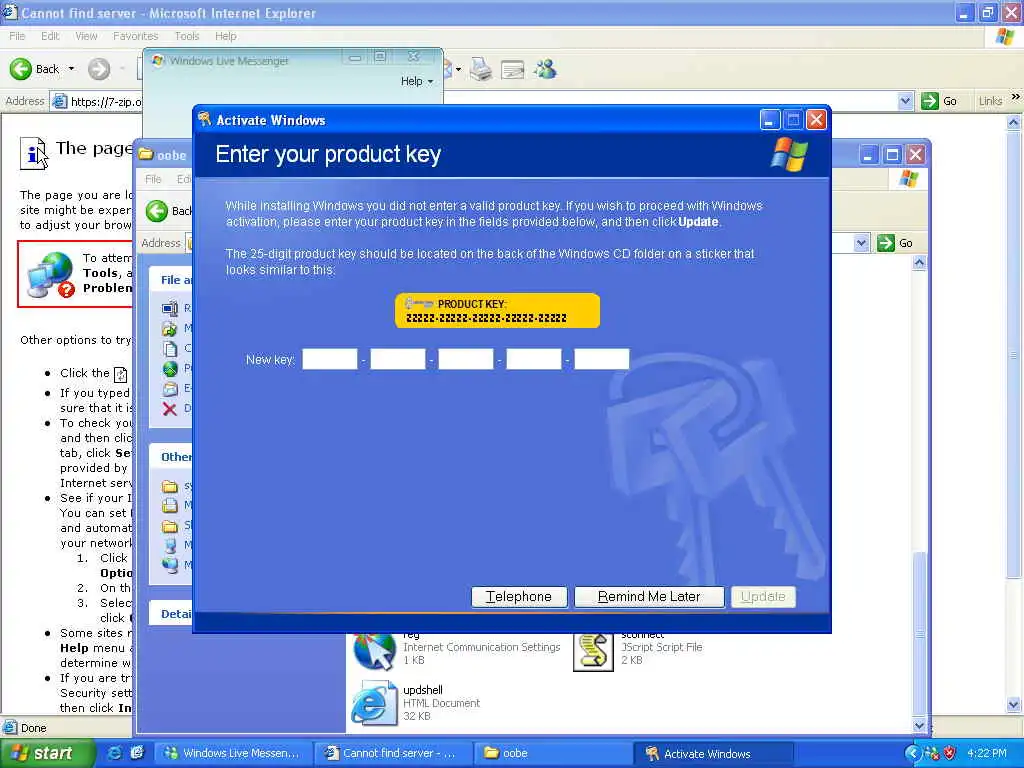The image size is (1024, 768).
Task: Open the File menu in oobe window
Action: pyautogui.click(x=153, y=179)
